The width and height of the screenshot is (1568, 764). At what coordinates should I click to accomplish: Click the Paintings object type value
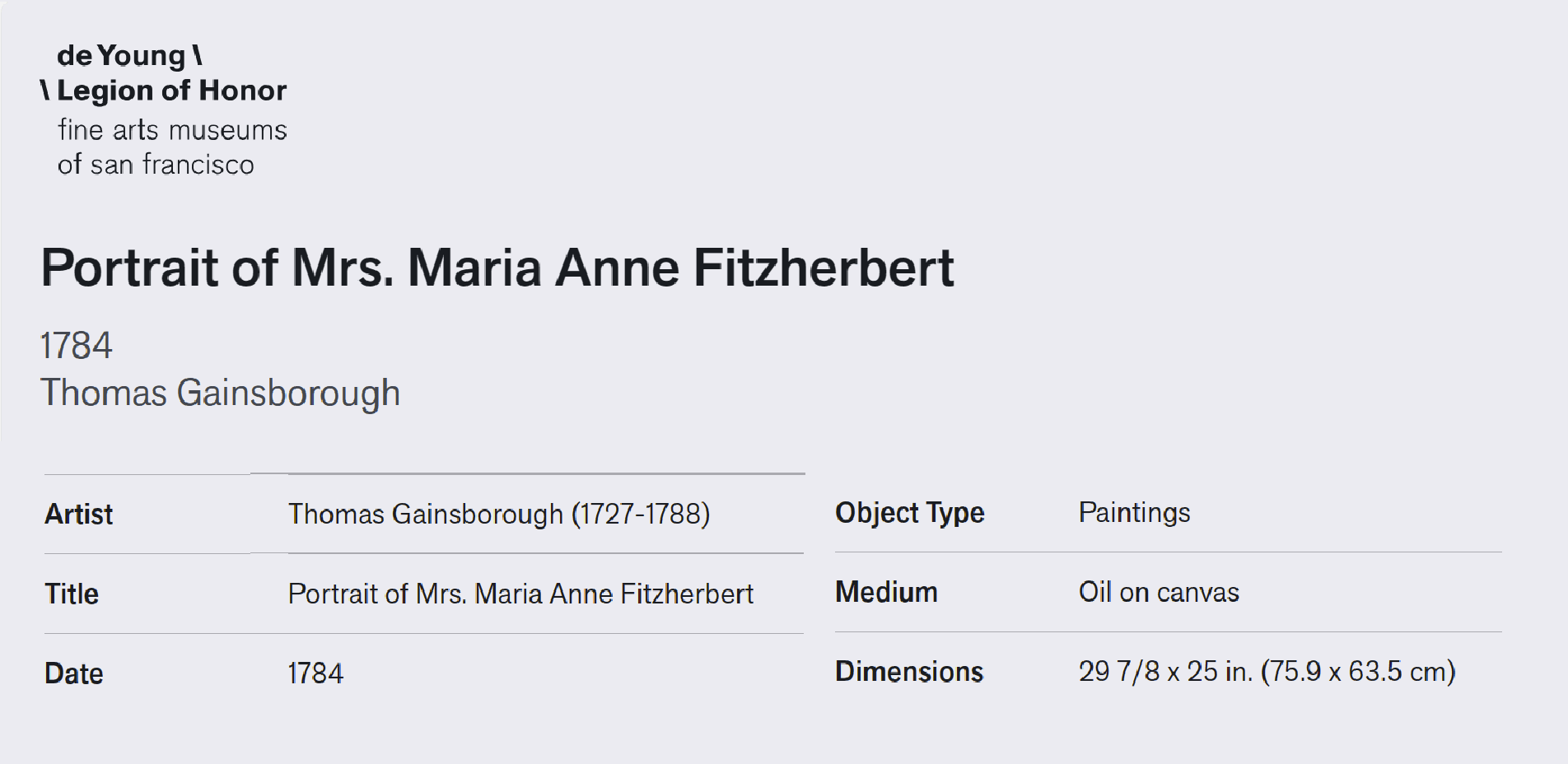1135,513
